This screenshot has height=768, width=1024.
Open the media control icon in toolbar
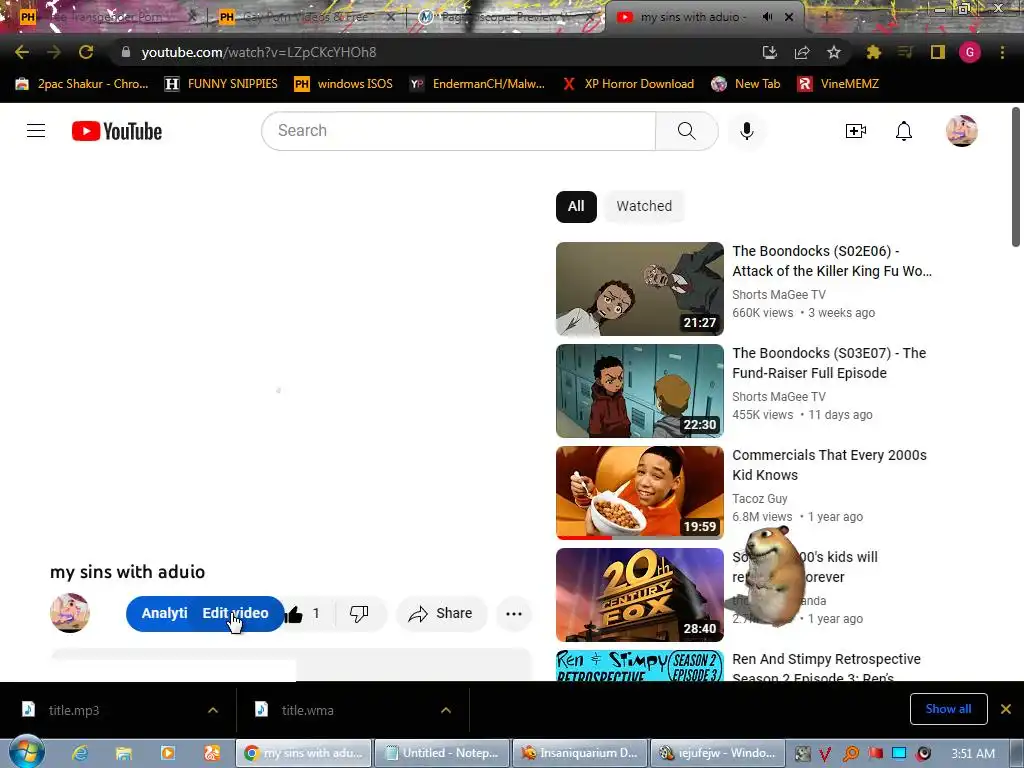coord(905,52)
